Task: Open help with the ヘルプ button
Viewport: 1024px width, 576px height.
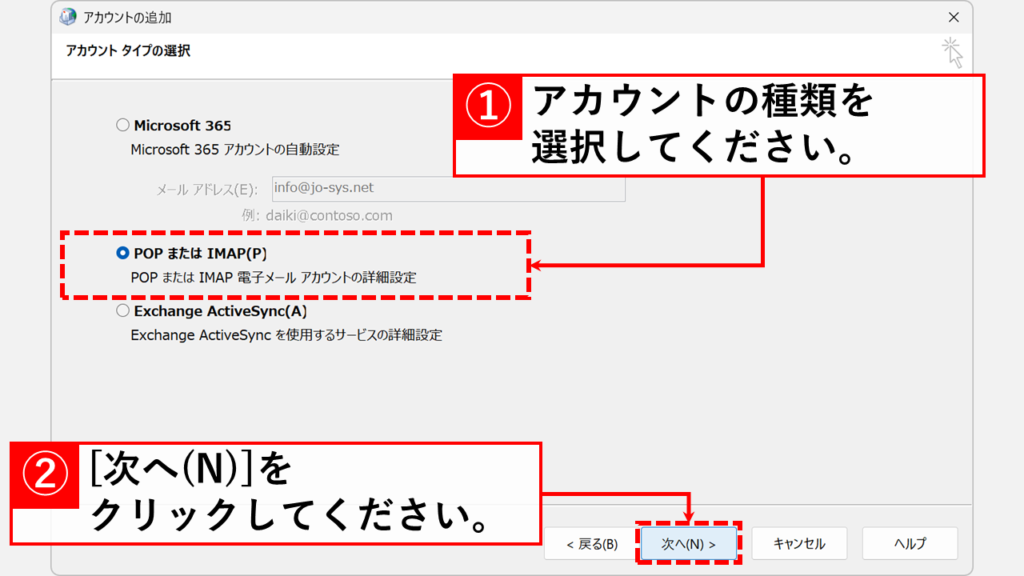Action: [910, 543]
